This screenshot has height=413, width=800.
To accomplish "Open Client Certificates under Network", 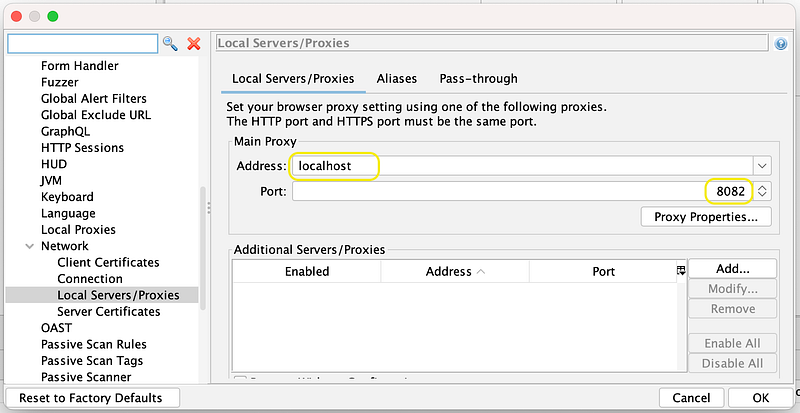I will [x=108, y=262].
